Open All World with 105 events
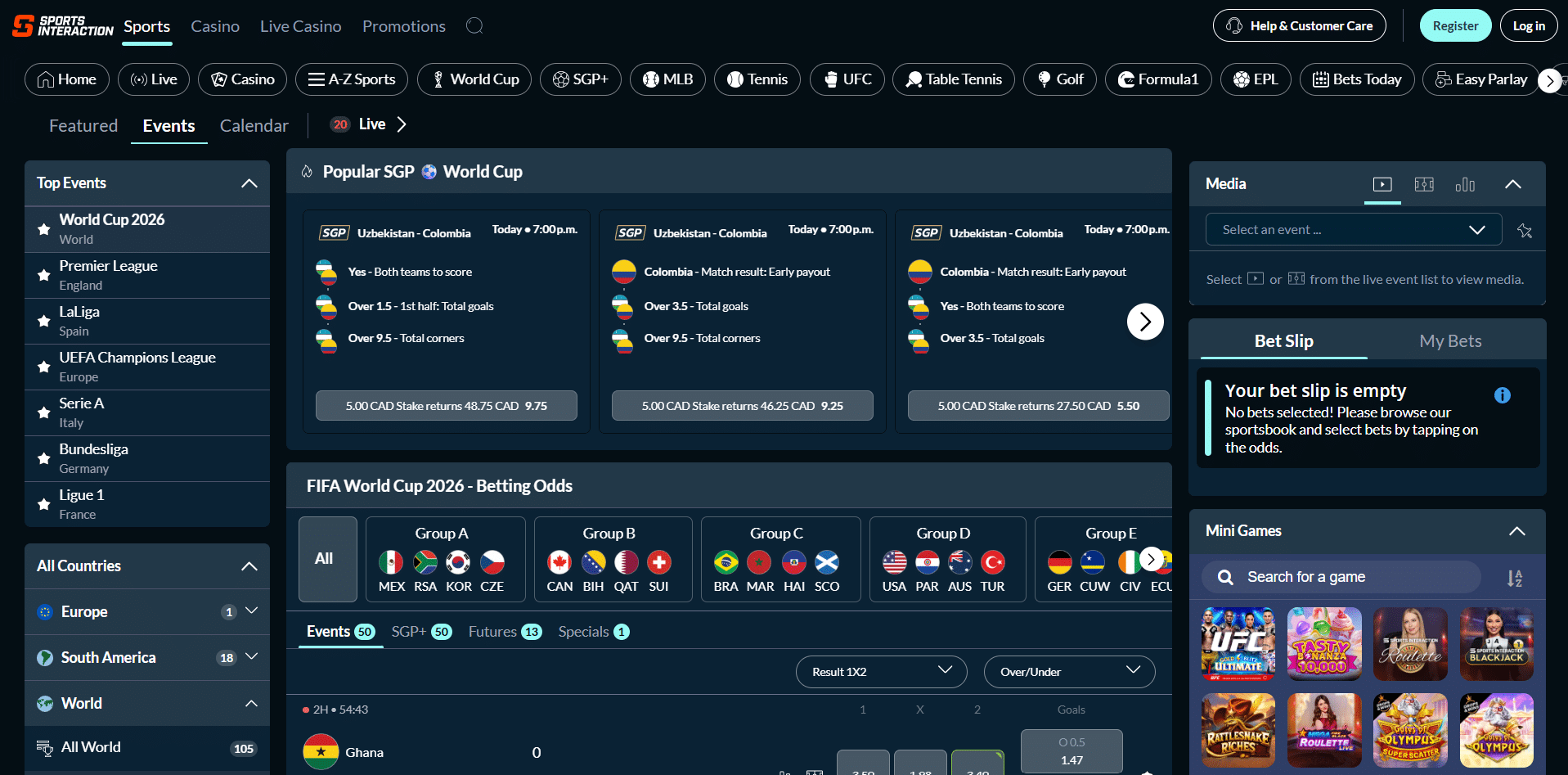 coord(147,748)
